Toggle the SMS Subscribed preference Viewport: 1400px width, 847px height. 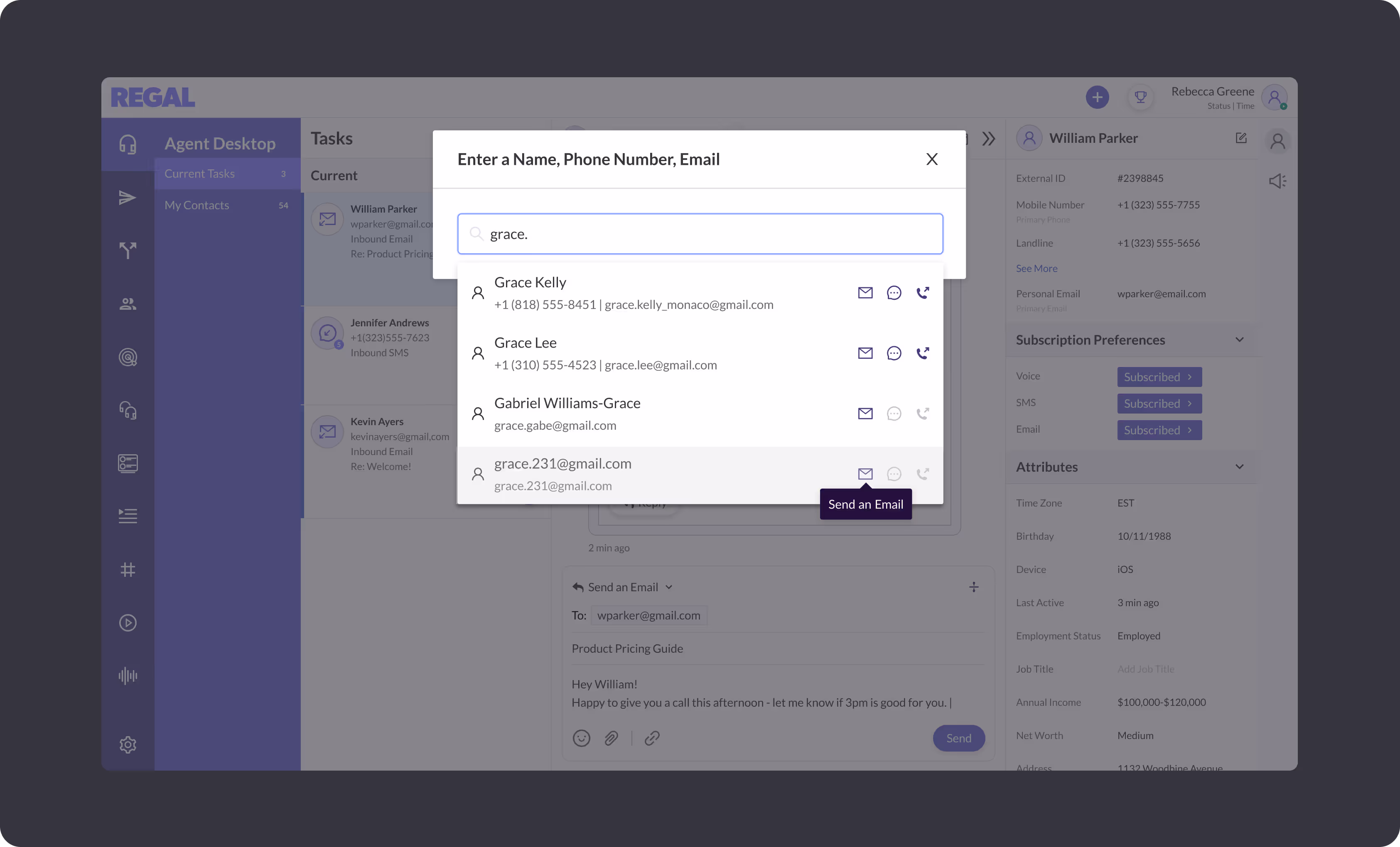pyautogui.click(x=1159, y=404)
